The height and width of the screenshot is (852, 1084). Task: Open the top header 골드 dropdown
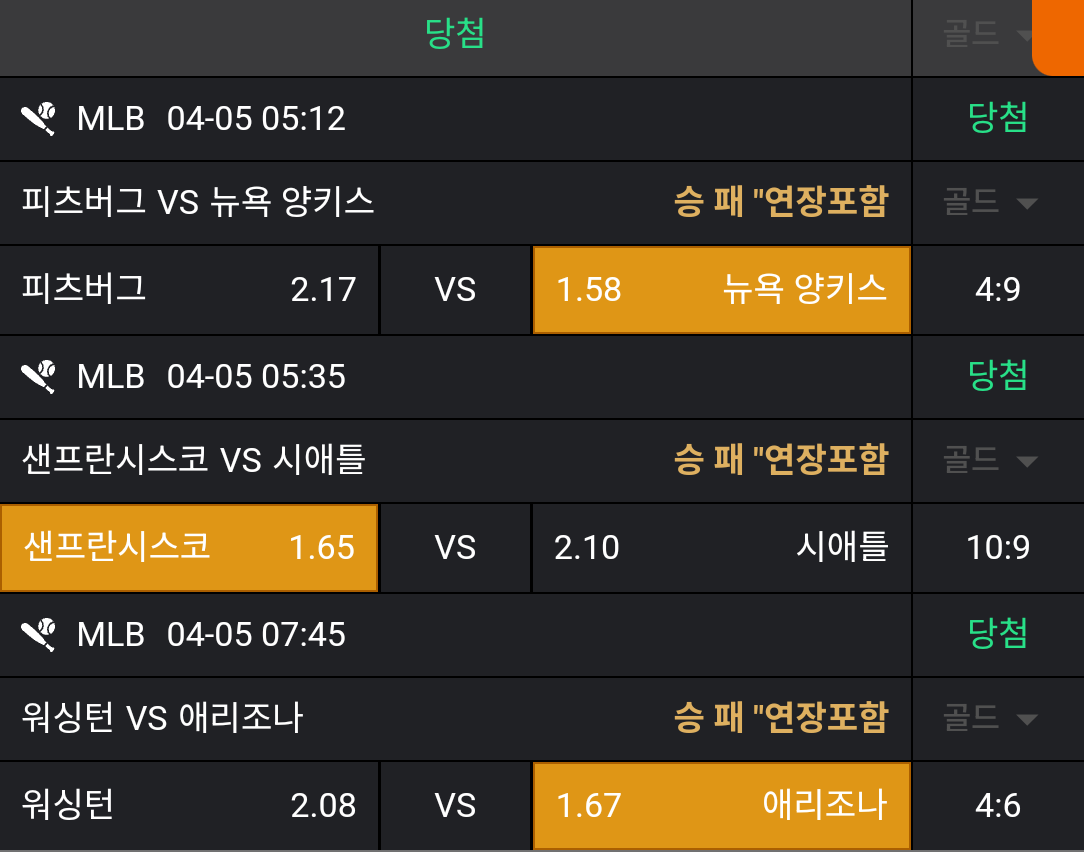(x=986, y=35)
